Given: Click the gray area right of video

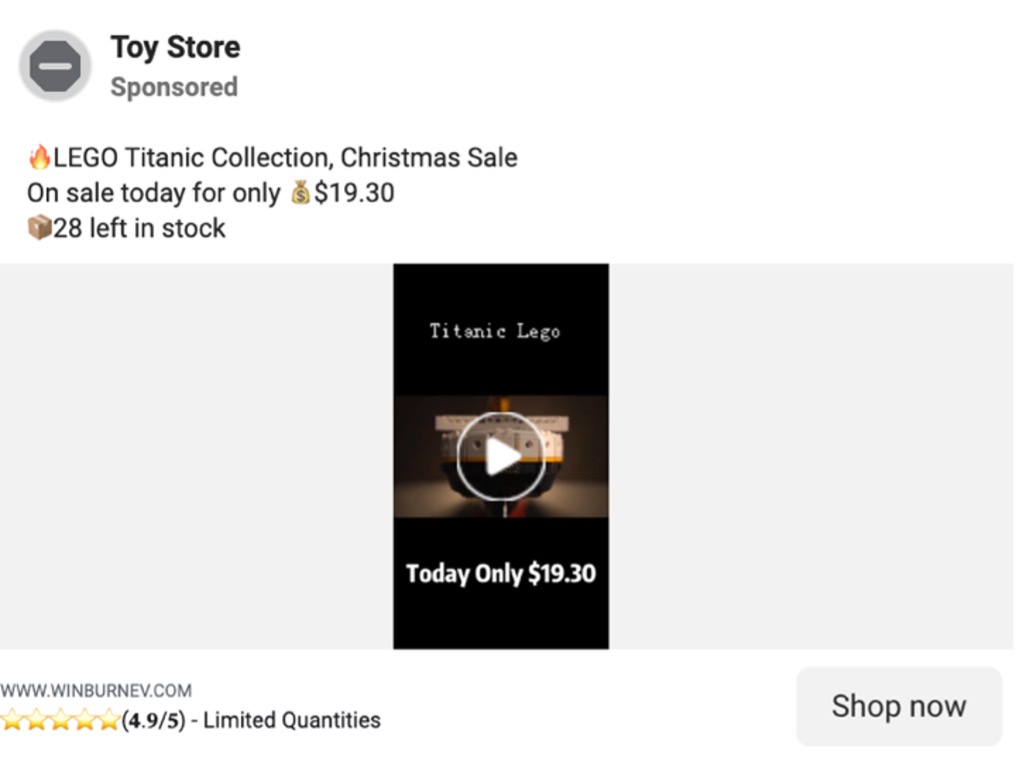Looking at the screenshot, I should point(810,455).
